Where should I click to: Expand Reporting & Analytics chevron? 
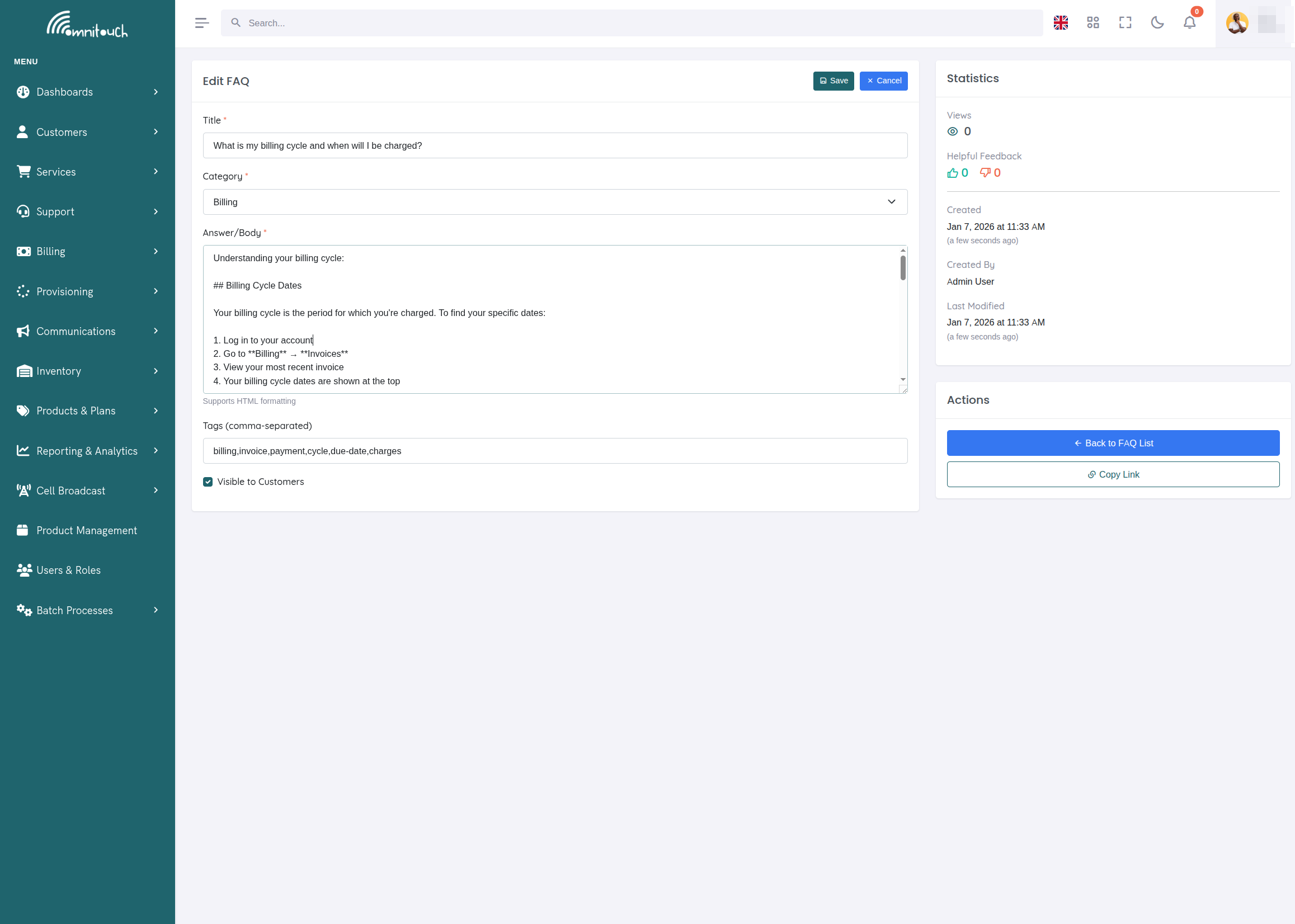coord(156,450)
